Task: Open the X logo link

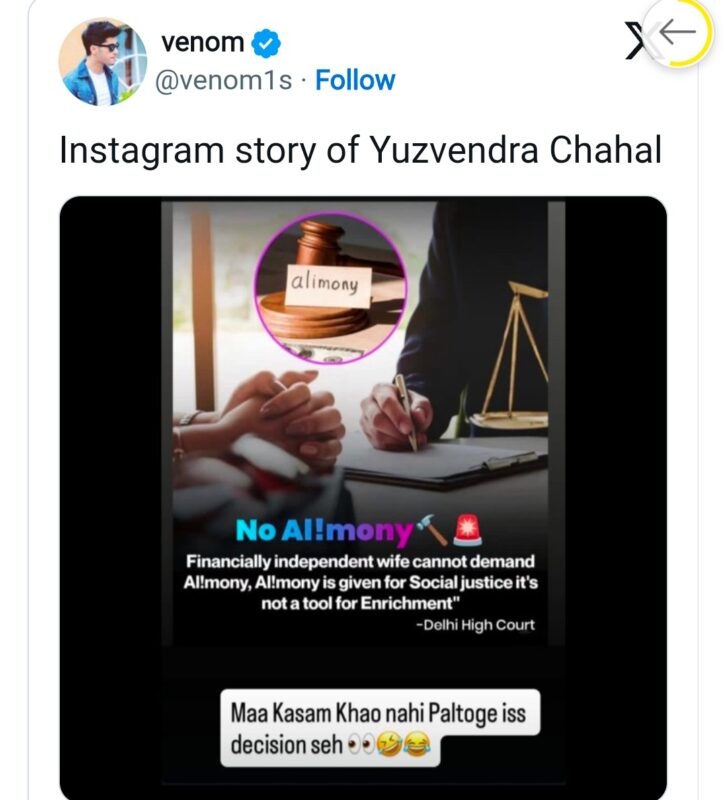Action: coord(637,40)
